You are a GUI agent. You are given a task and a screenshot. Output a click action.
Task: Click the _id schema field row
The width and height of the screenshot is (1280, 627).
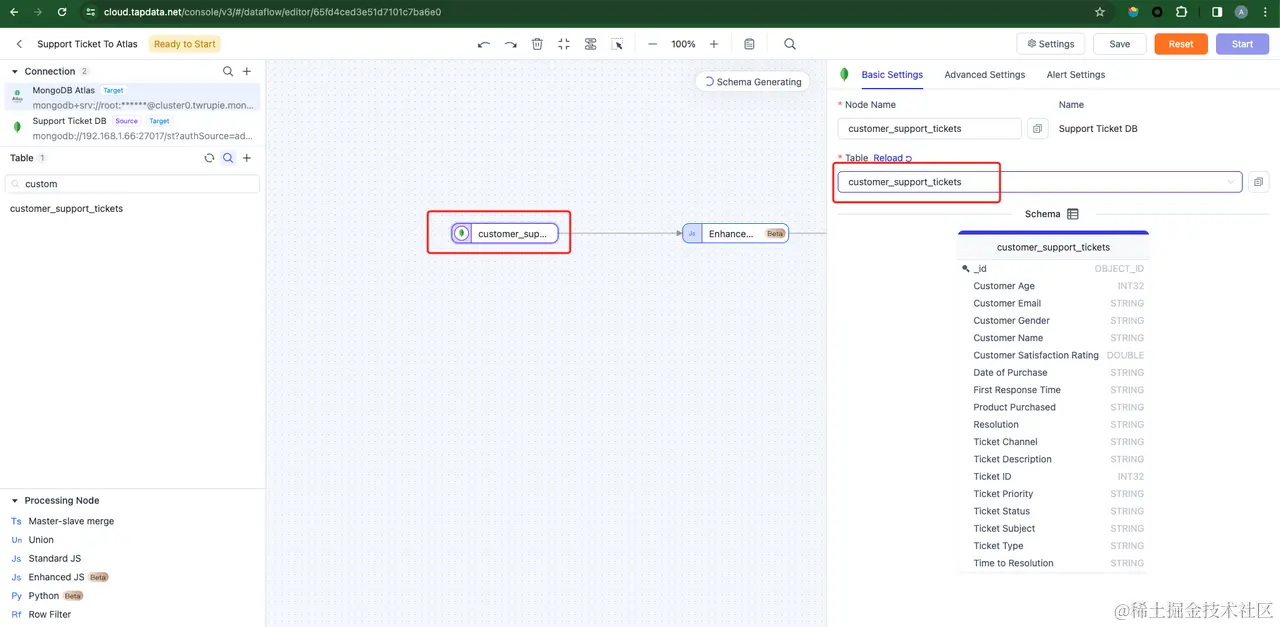[1053, 268]
